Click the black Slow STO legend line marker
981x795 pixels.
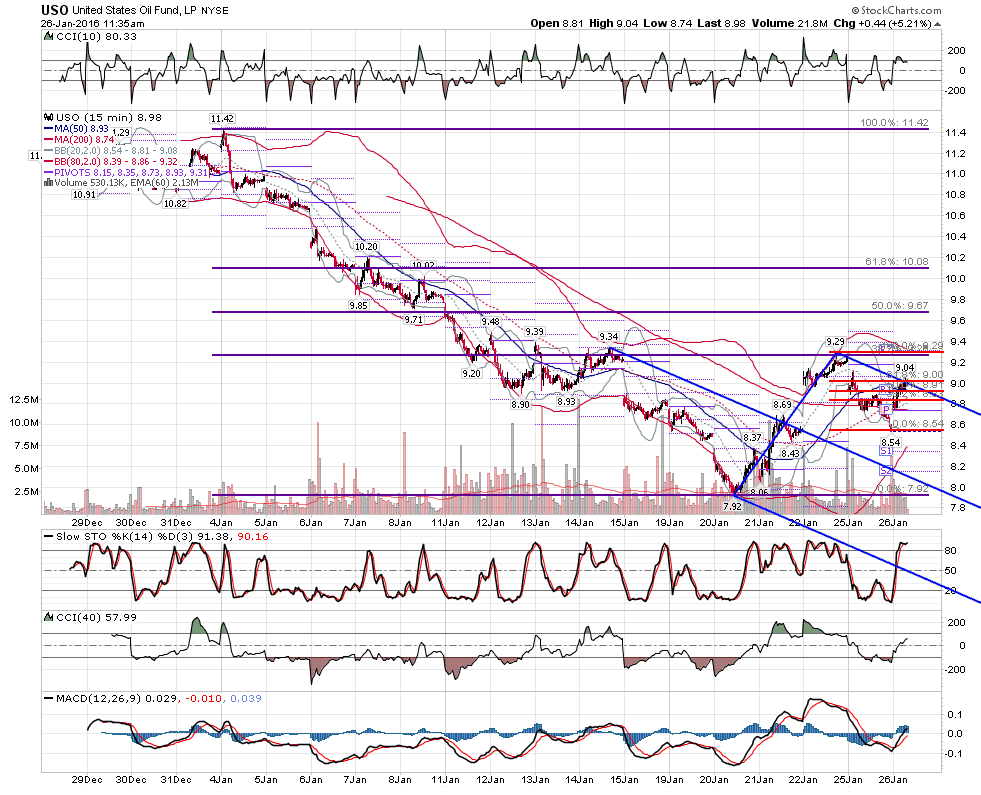pos(49,537)
